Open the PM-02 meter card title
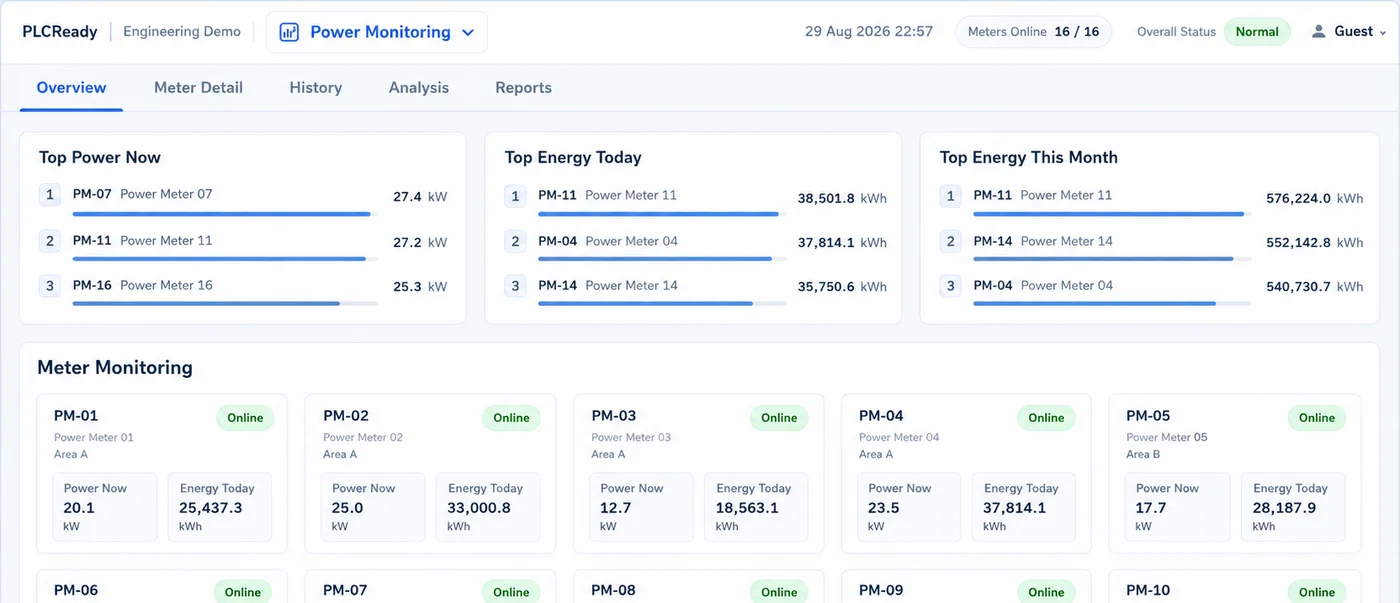This screenshot has width=1400, height=603. pyautogui.click(x=346, y=416)
